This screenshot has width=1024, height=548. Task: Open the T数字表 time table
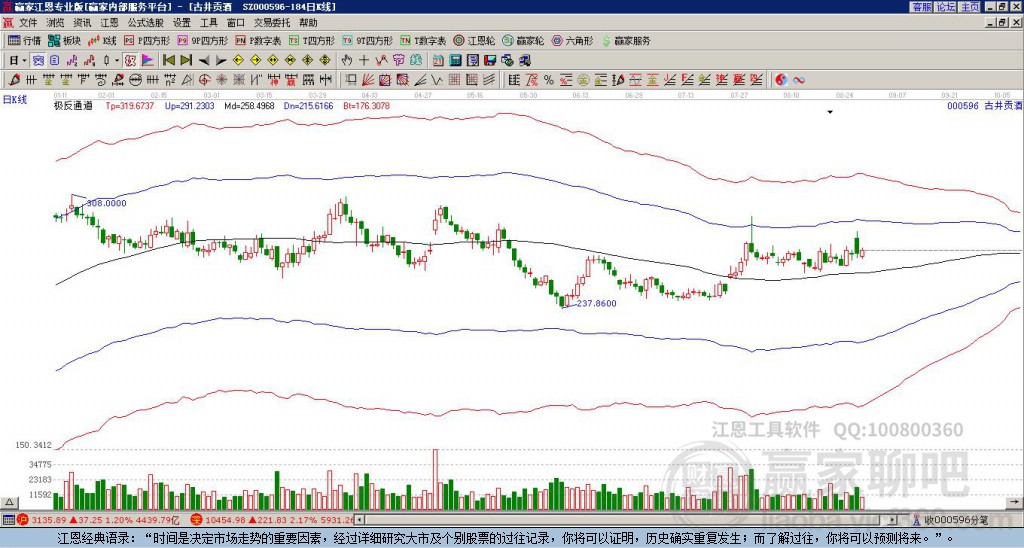[x=423, y=40]
